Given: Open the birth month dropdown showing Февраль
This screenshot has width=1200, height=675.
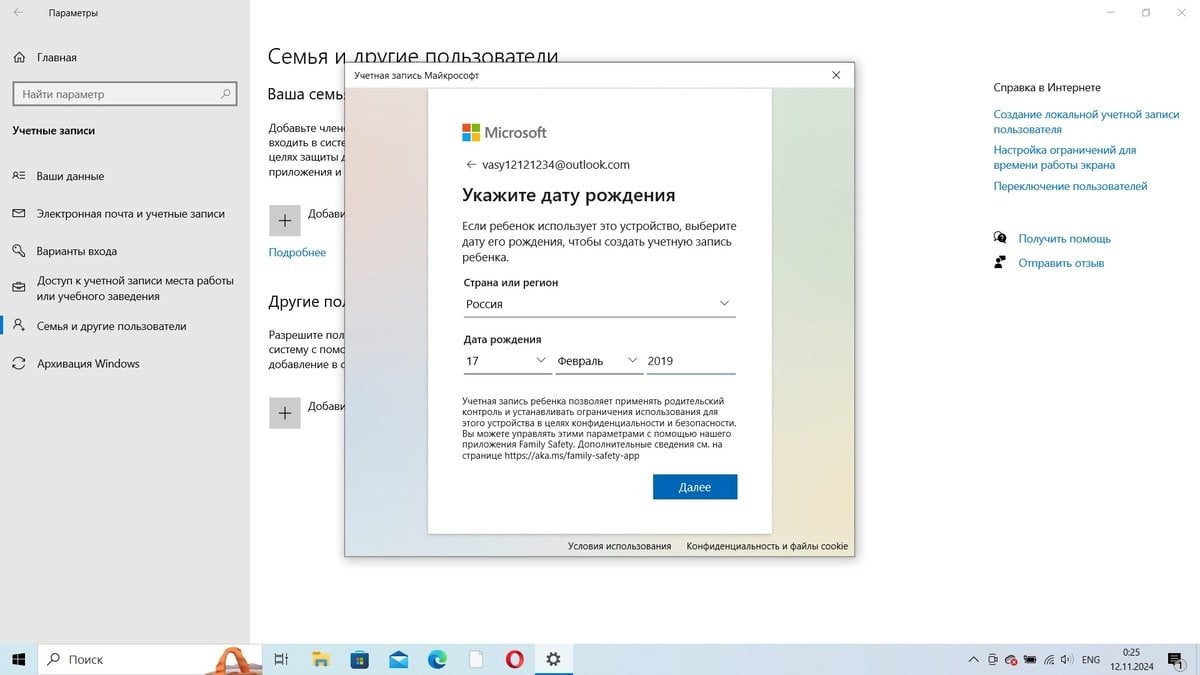Looking at the screenshot, I should (598, 360).
